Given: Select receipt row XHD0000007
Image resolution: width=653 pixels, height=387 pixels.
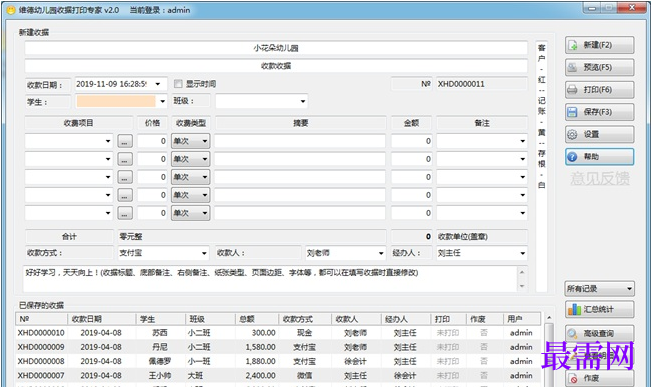Looking at the screenshot, I should 278,375.
